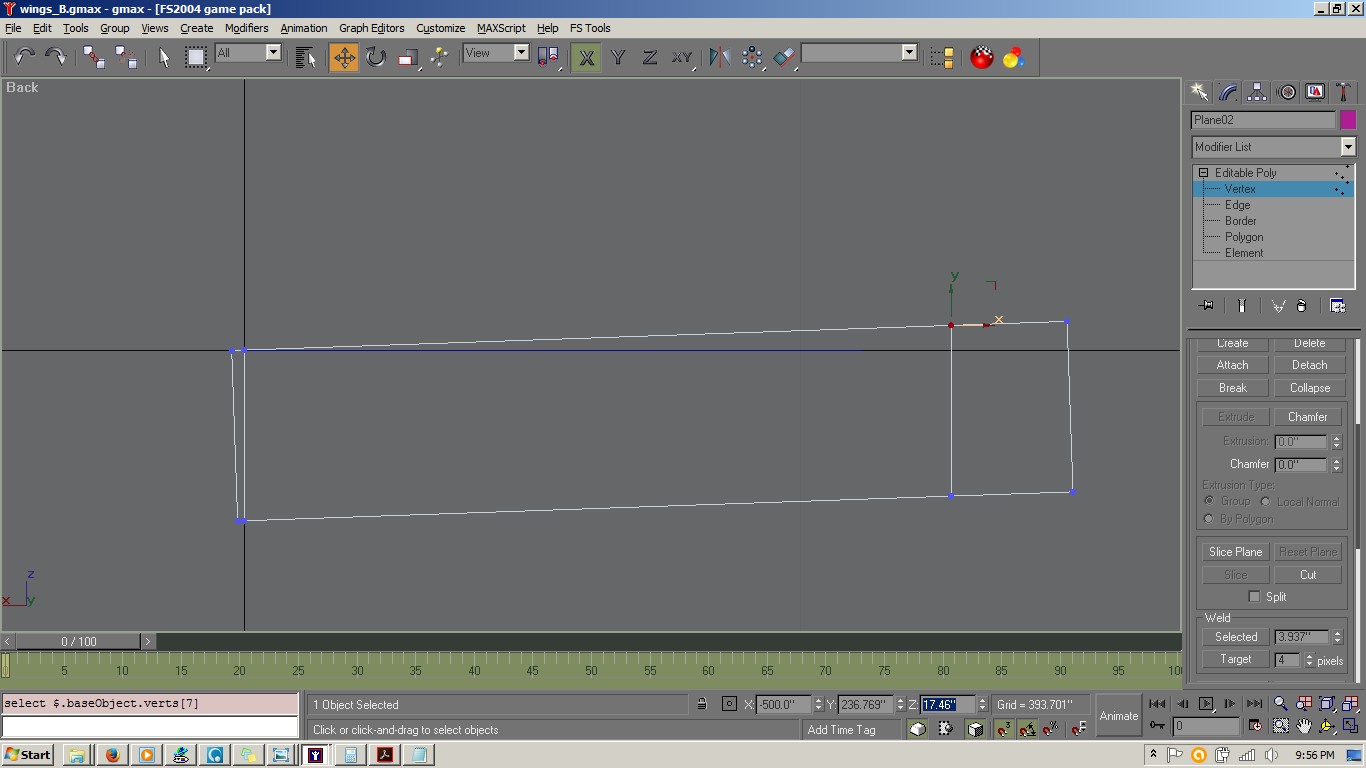Open the Modifiers menu
Viewport: 1366px width, 768px height.
coord(246,28)
